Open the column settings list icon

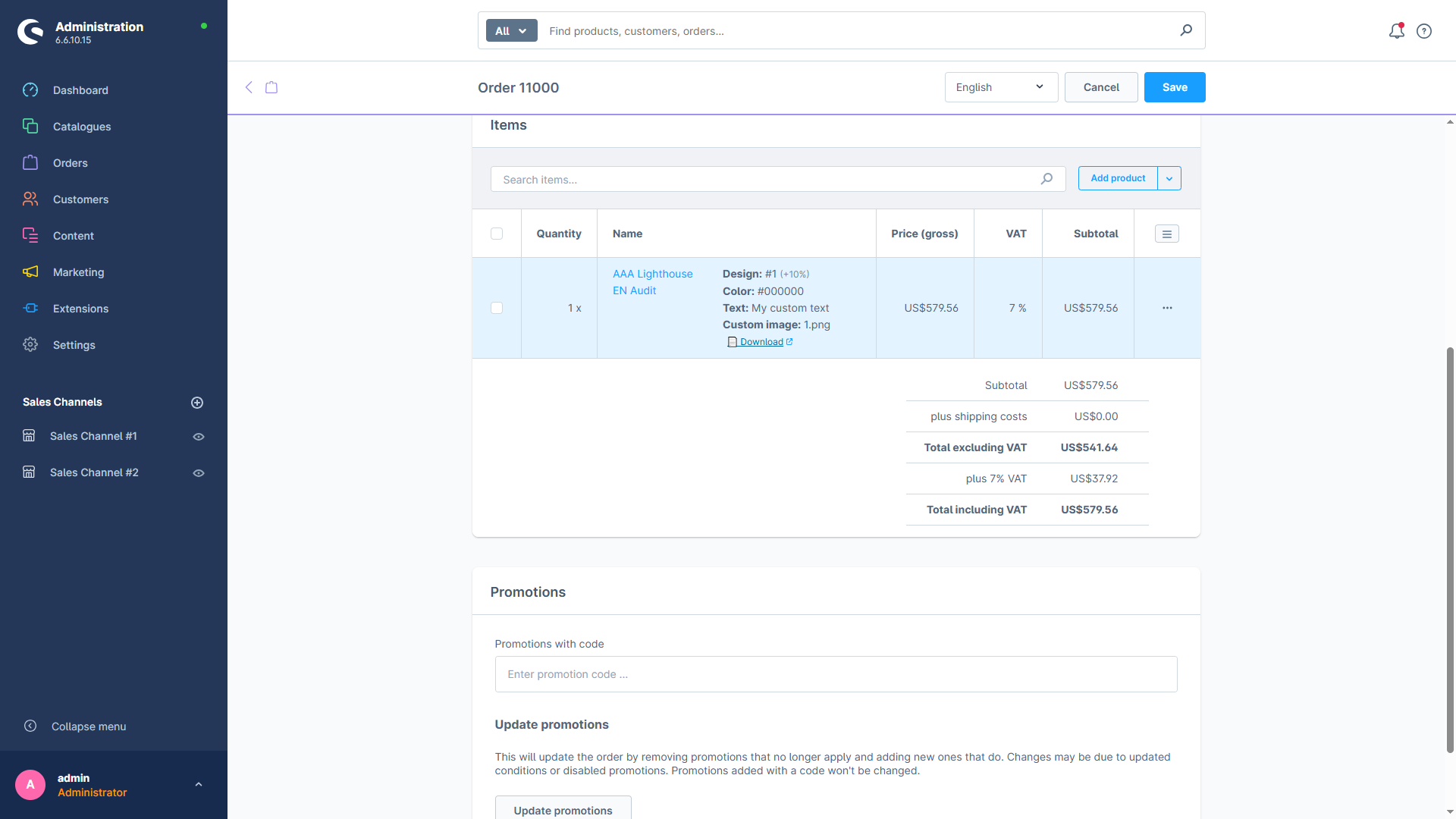[1167, 234]
